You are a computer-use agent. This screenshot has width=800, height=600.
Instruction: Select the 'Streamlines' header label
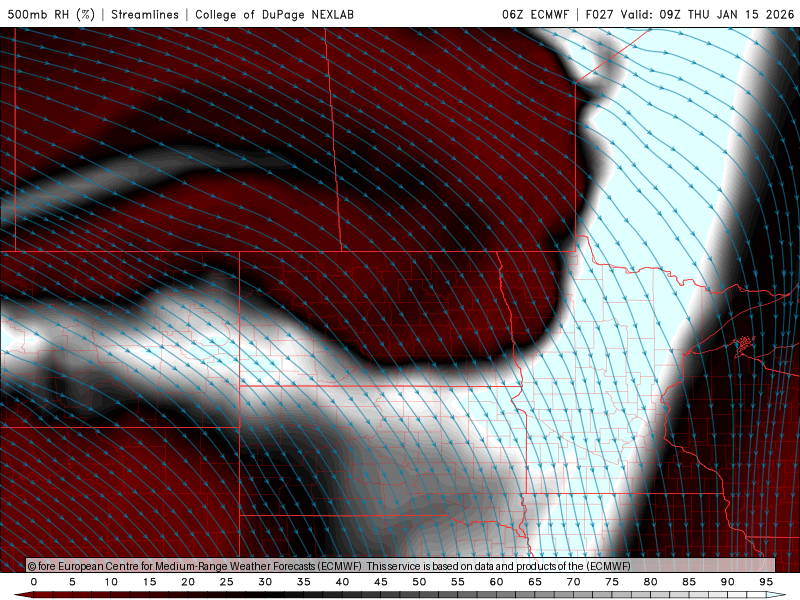pos(145,14)
